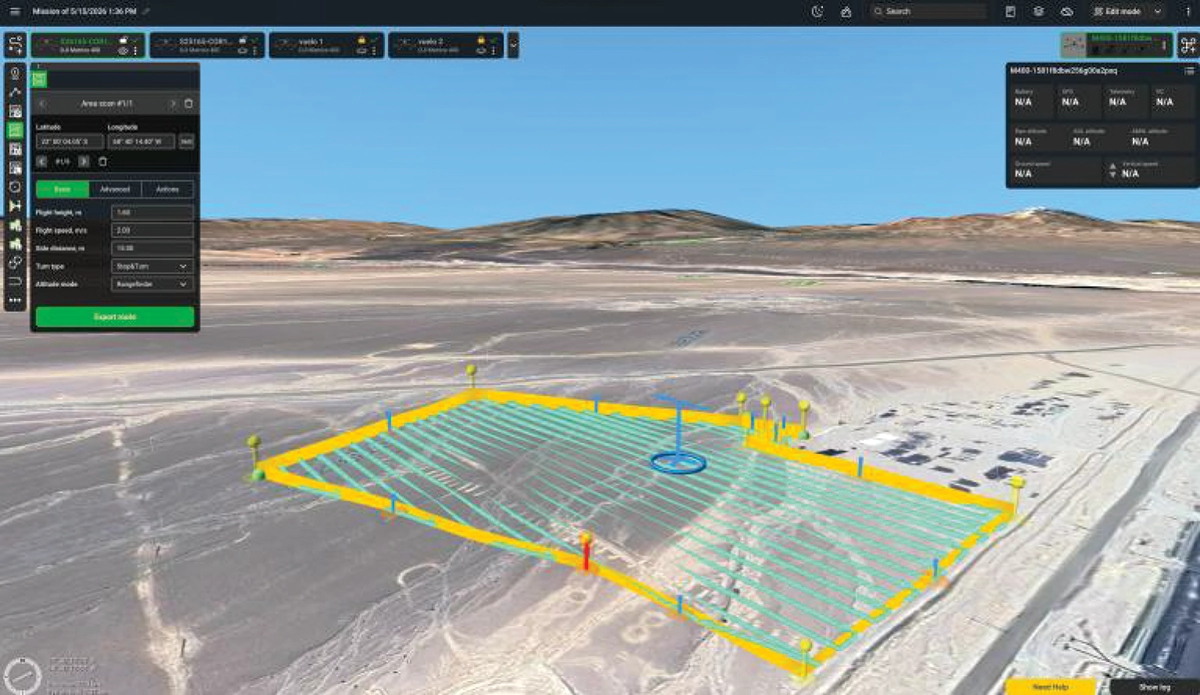Viewport: 1200px width, 695px height.
Task: Select the vuelo 1 route card
Action: (326, 45)
